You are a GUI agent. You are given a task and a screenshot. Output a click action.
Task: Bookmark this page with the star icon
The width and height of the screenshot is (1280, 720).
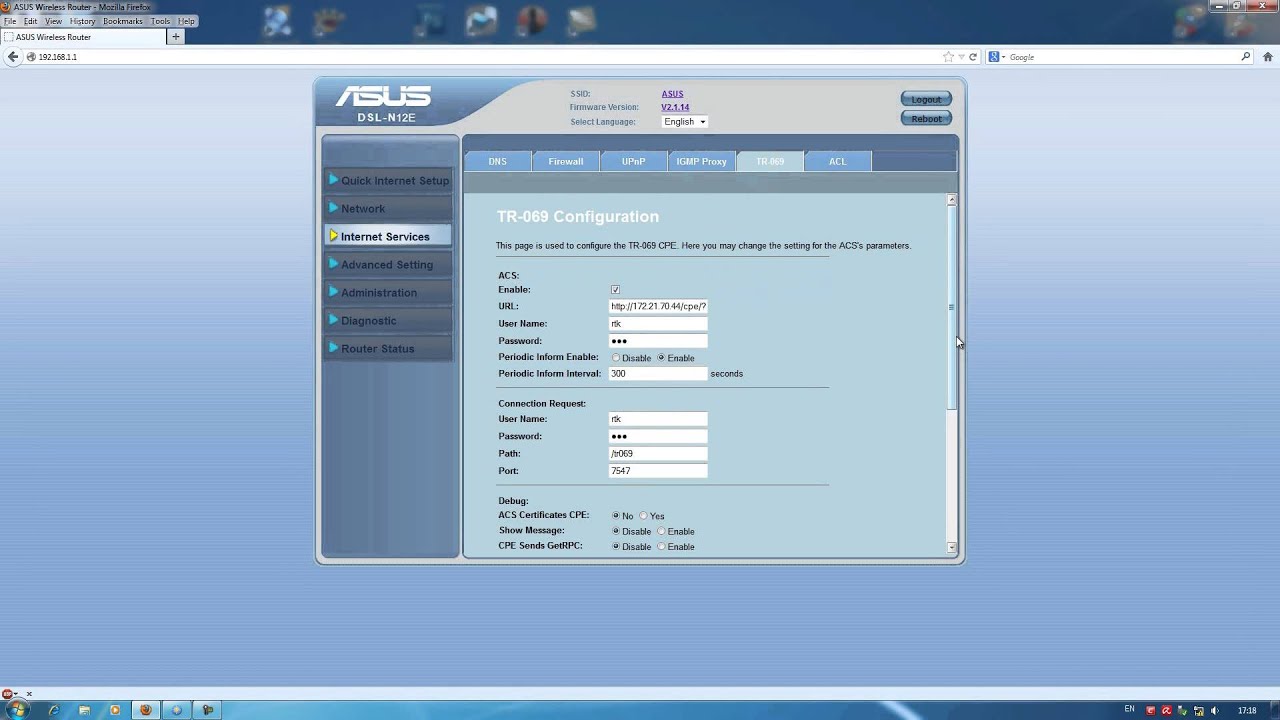click(x=948, y=57)
